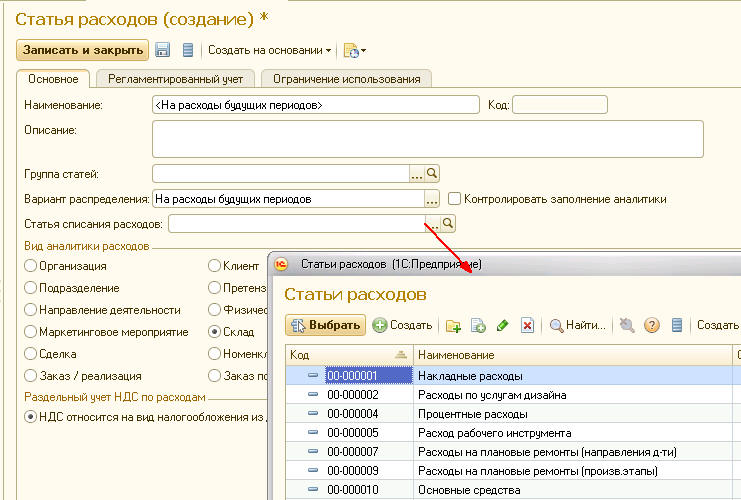This screenshot has height=500, width=741.
Task: Select row Основные средства
Action: point(513,489)
